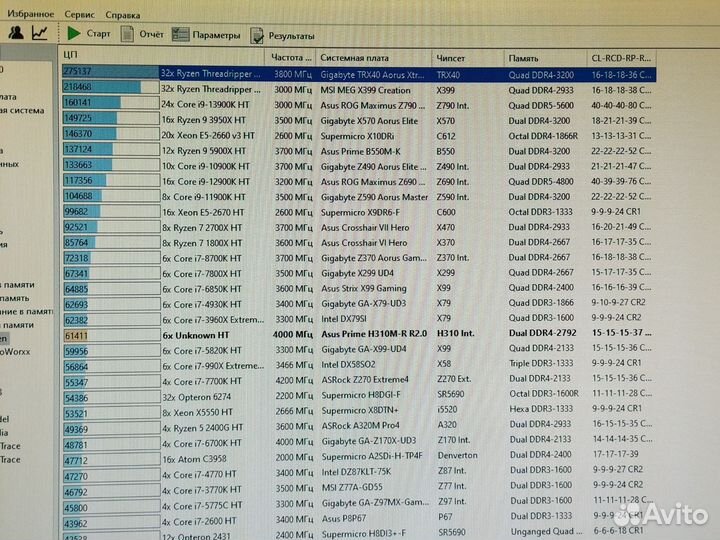Select the 20x Xeon E5-2660 v3 HT row

point(359,136)
